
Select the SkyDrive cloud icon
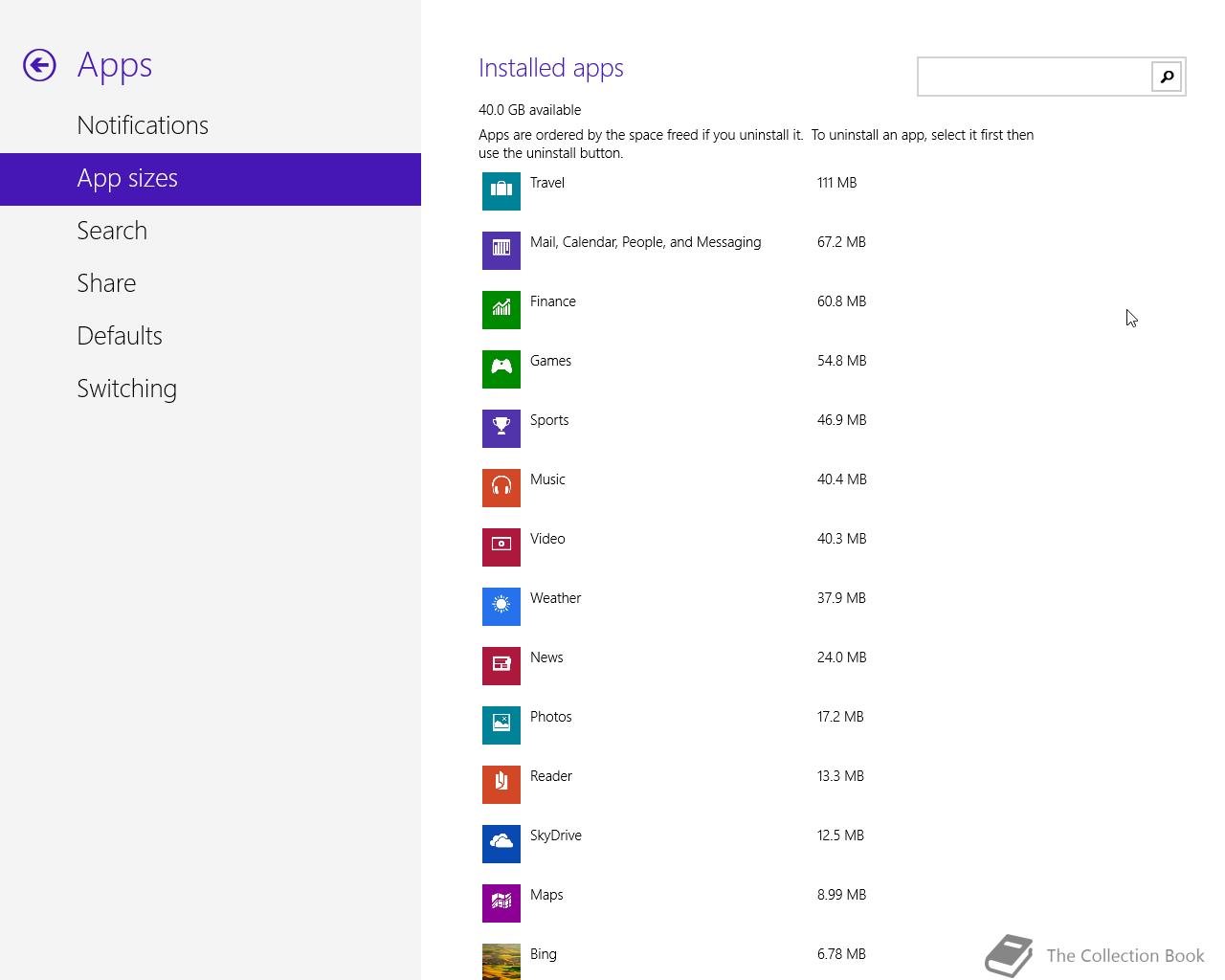(501, 844)
